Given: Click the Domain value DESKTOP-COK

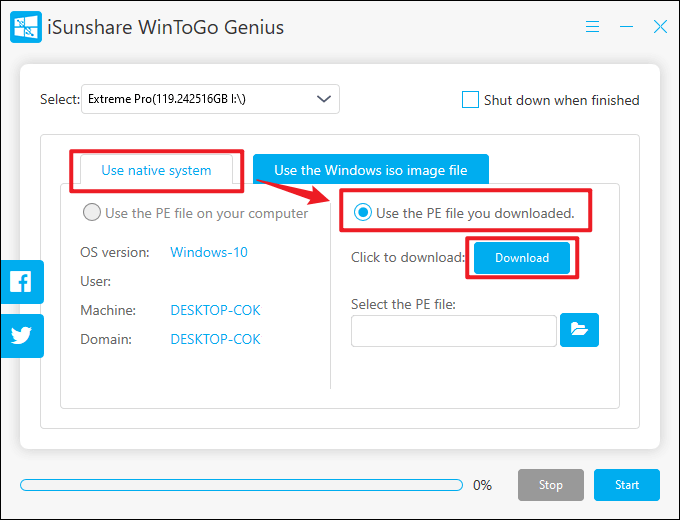Looking at the screenshot, I should coord(216,339).
